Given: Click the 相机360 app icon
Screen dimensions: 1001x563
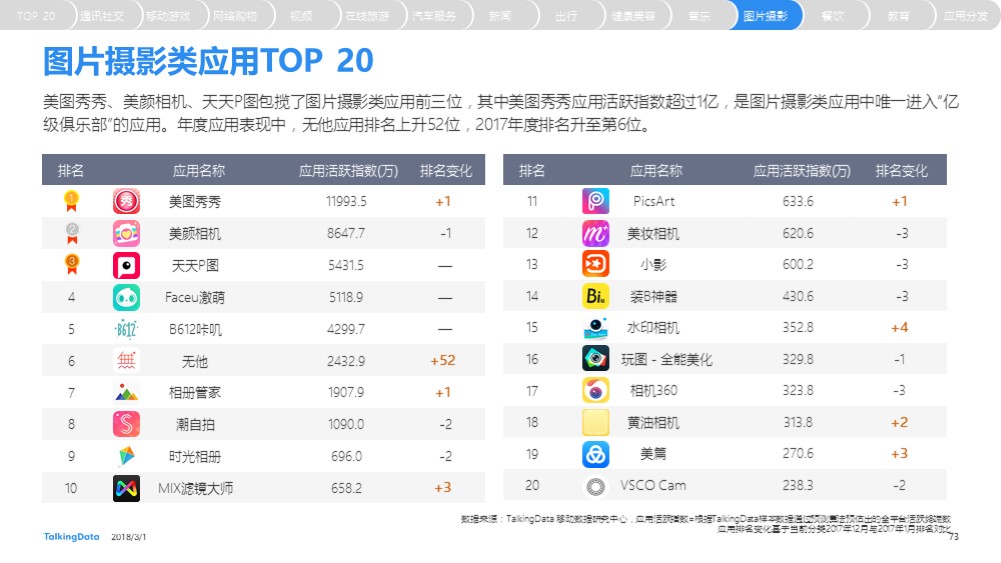Looking at the screenshot, I should [596, 391].
